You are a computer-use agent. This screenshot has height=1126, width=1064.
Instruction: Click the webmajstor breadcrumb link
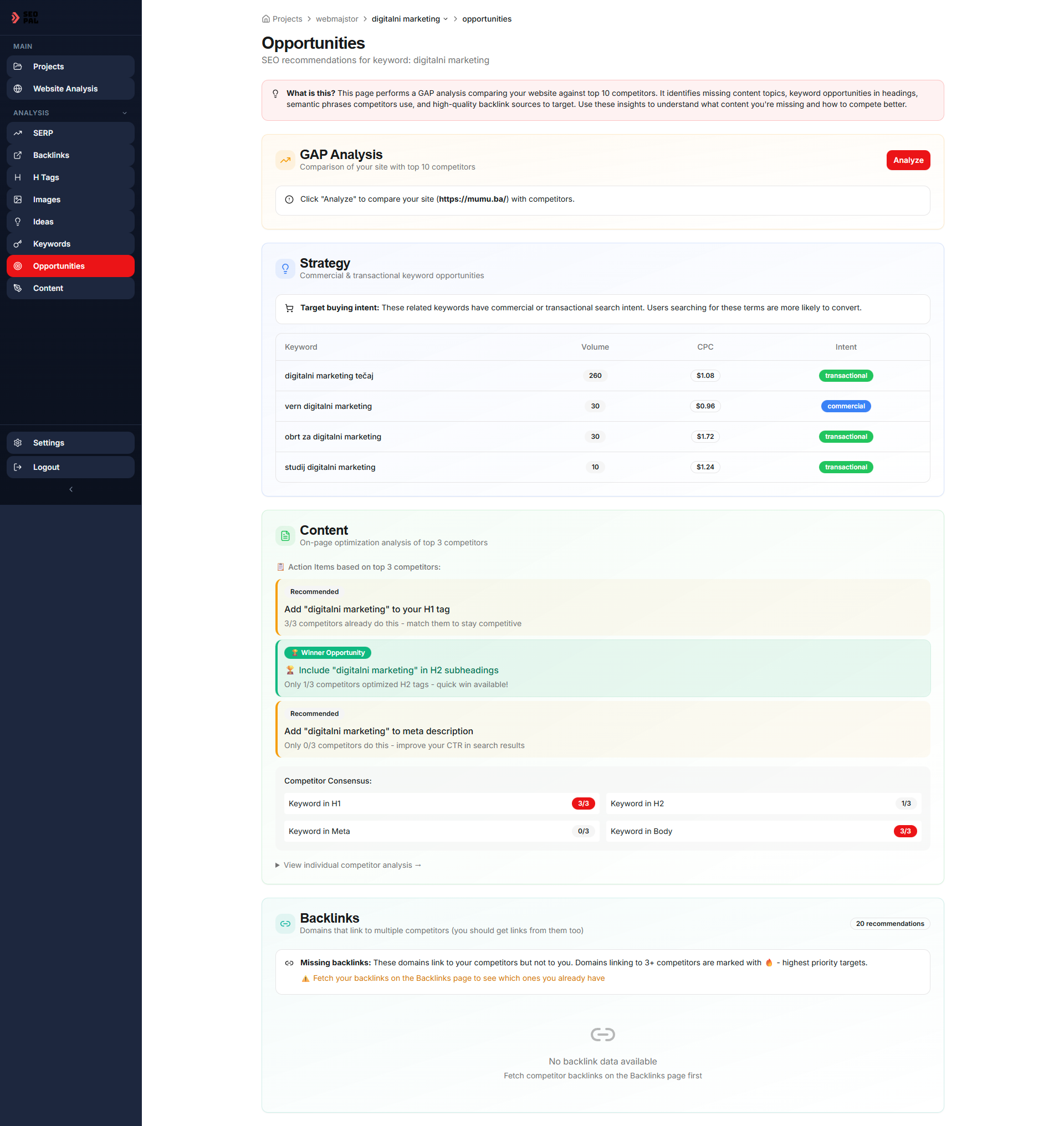point(336,19)
